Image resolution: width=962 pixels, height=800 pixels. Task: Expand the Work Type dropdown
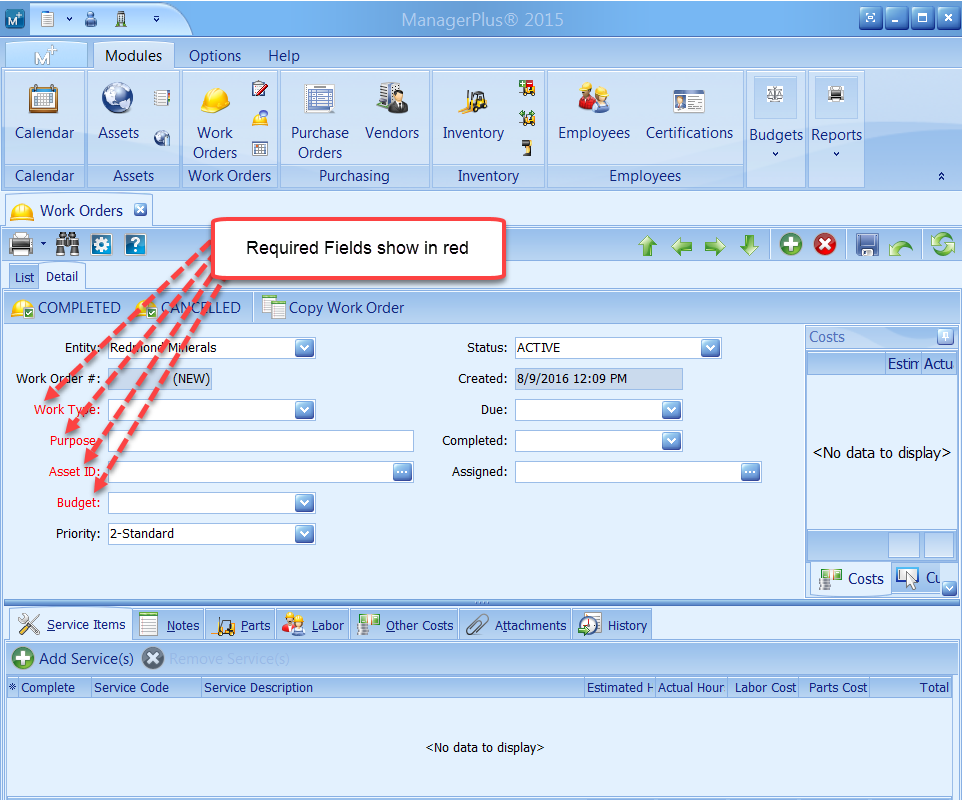304,410
